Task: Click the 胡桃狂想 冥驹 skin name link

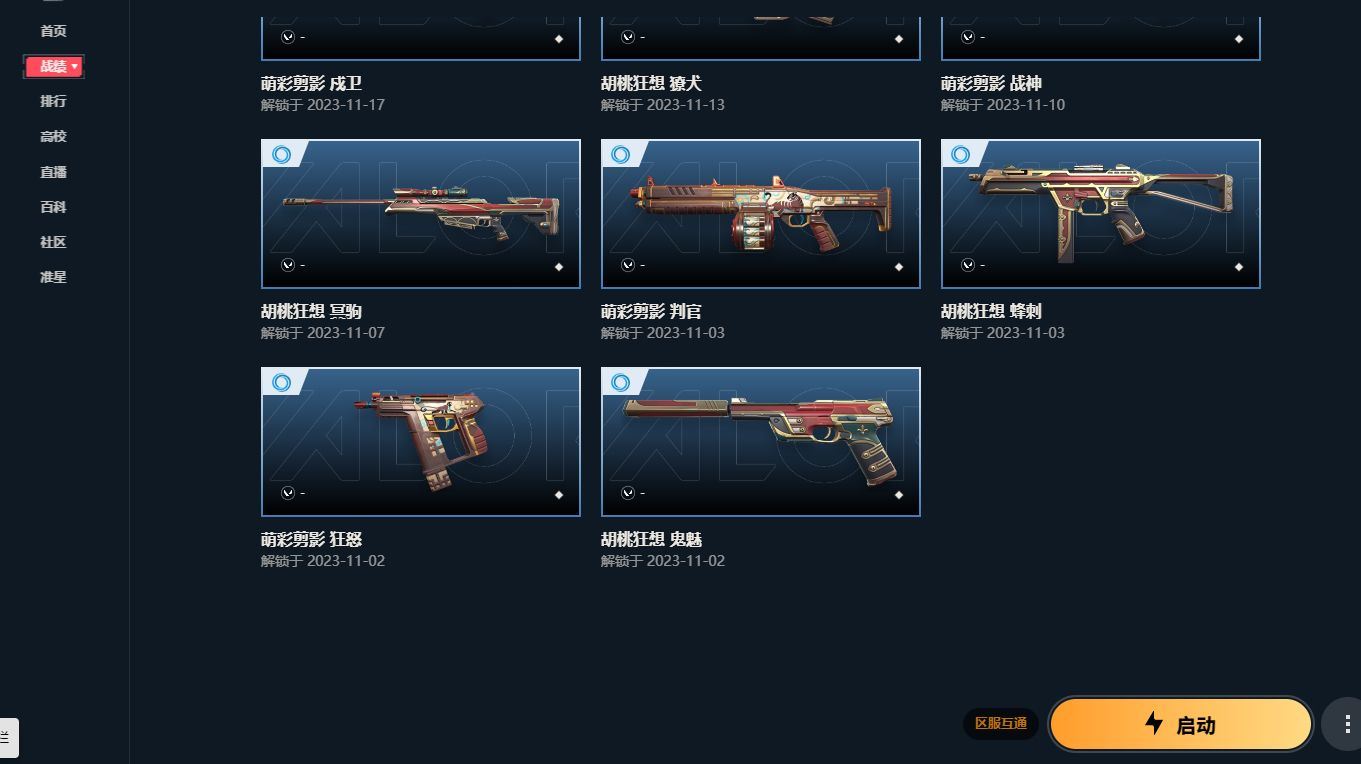Action: click(x=311, y=311)
